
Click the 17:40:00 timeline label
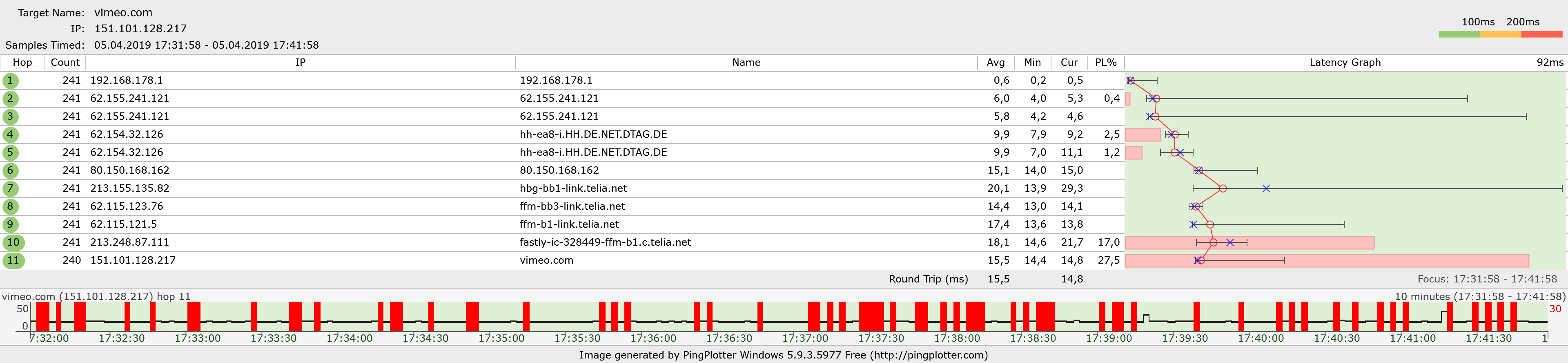click(x=1261, y=338)
